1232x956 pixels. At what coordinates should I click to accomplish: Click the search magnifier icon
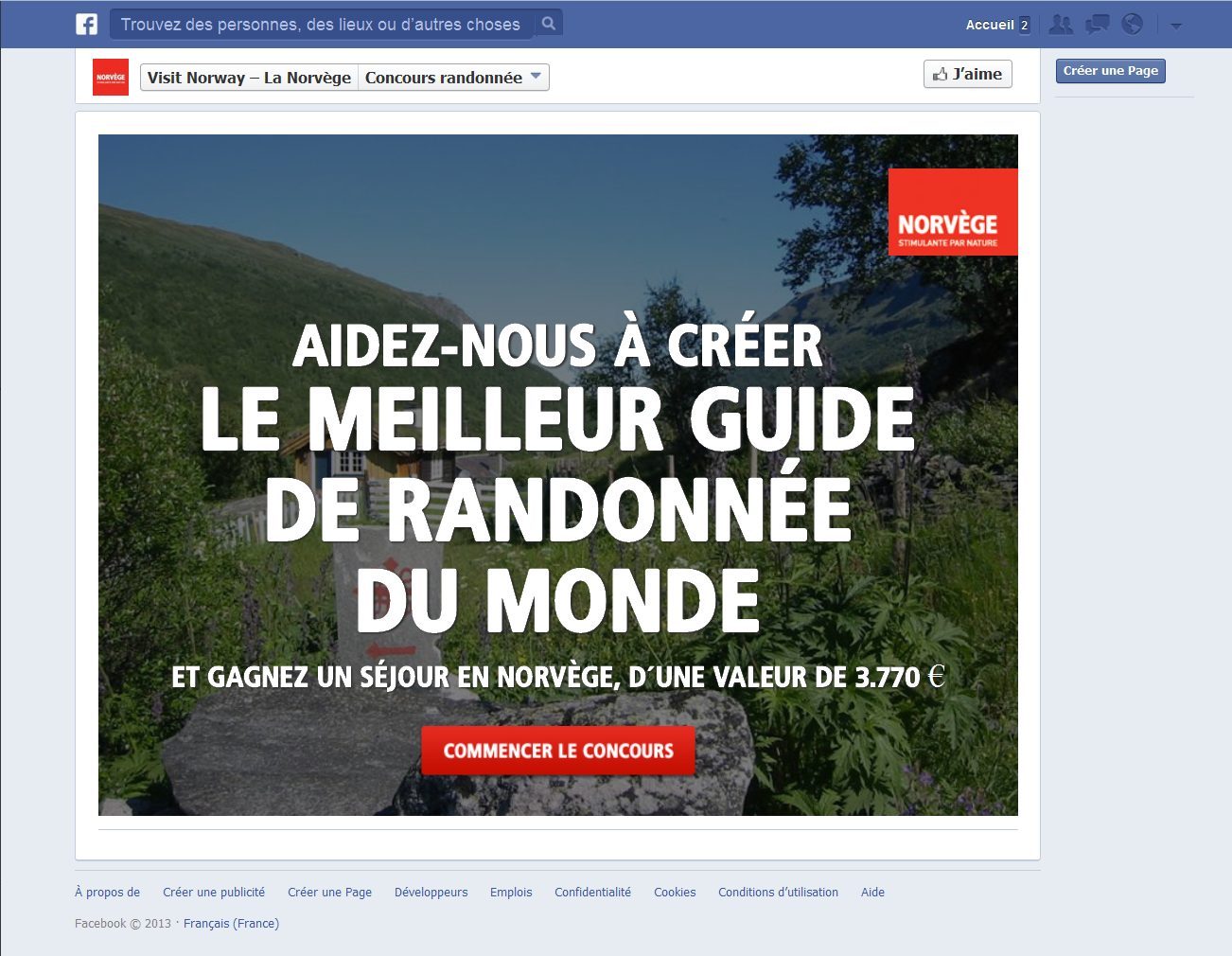[x=548, y=24]
